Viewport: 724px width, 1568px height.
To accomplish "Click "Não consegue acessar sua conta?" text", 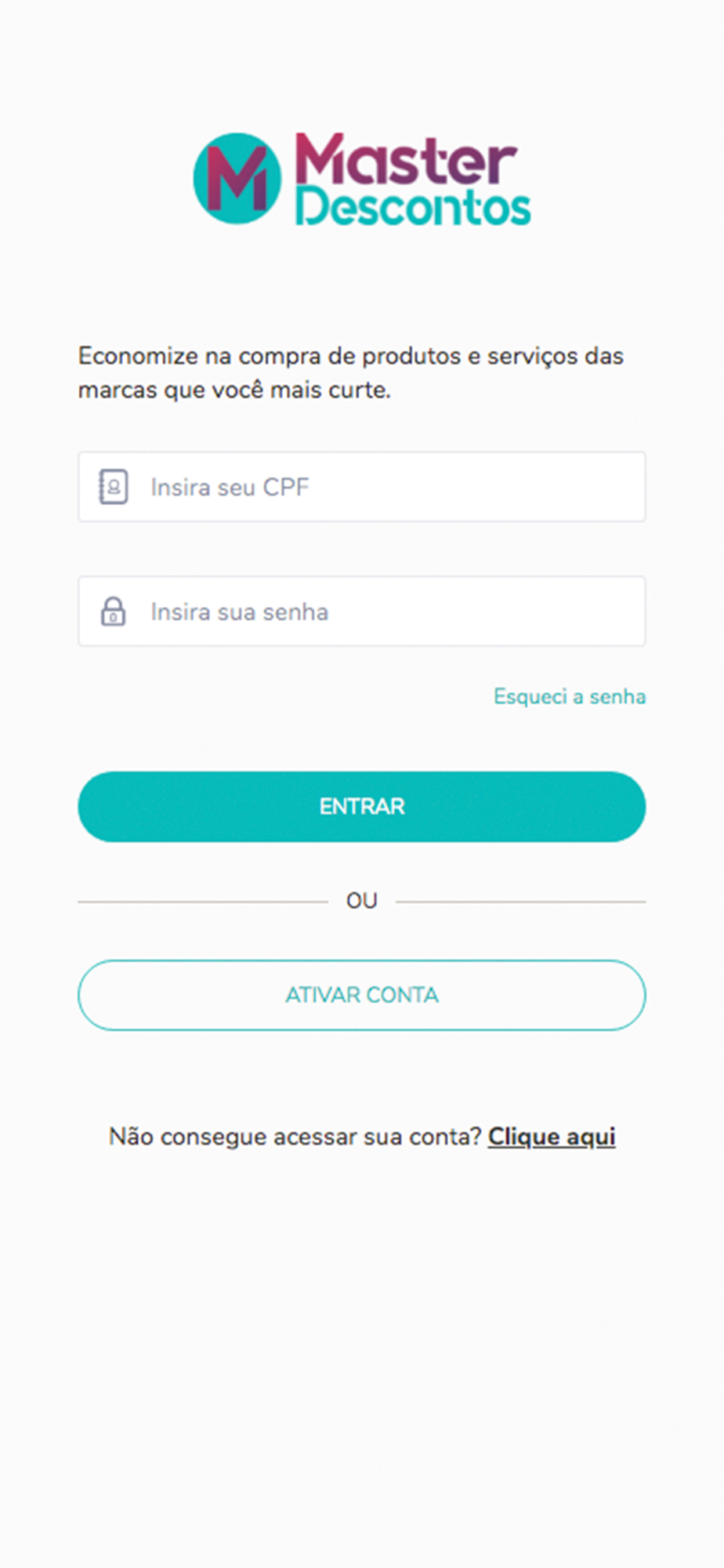I will point(295,1137).
